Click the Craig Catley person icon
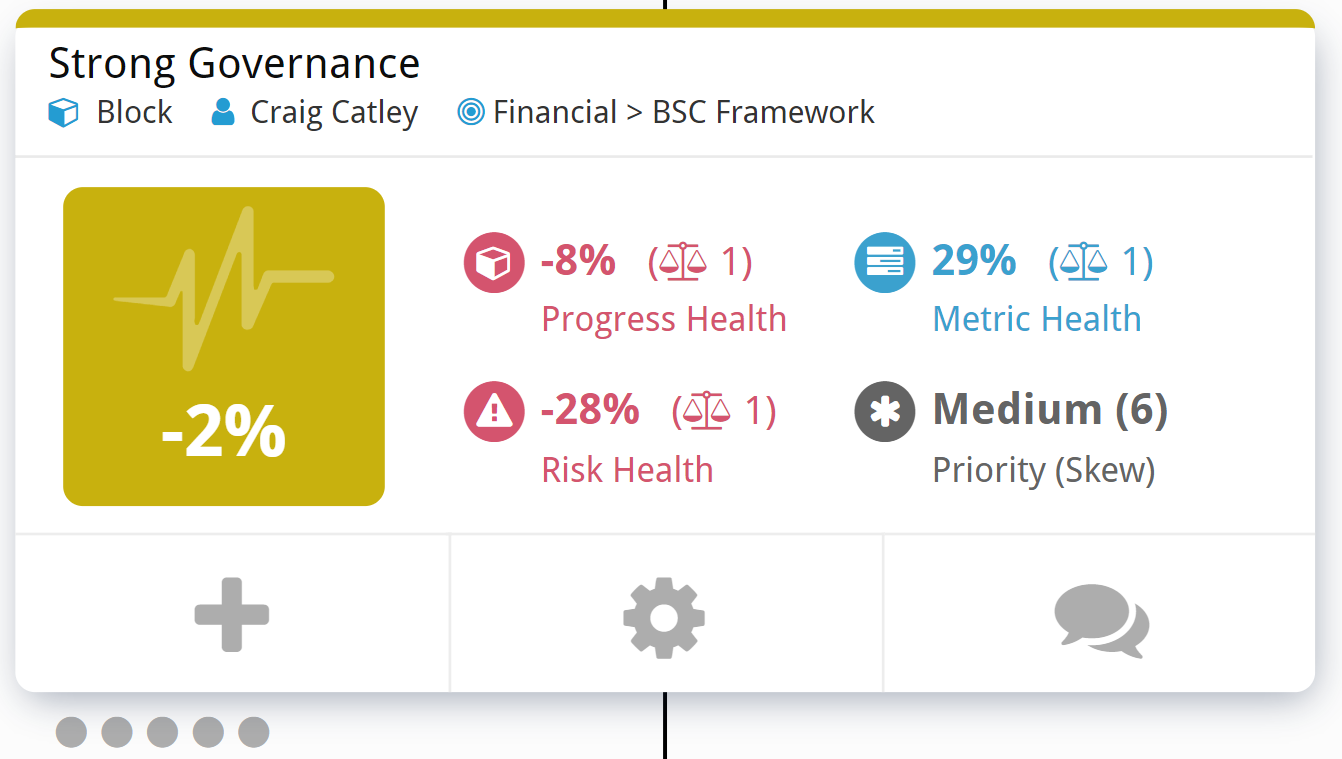The image size is (1342, 759). pyautogui.click(x=223, y=112)
